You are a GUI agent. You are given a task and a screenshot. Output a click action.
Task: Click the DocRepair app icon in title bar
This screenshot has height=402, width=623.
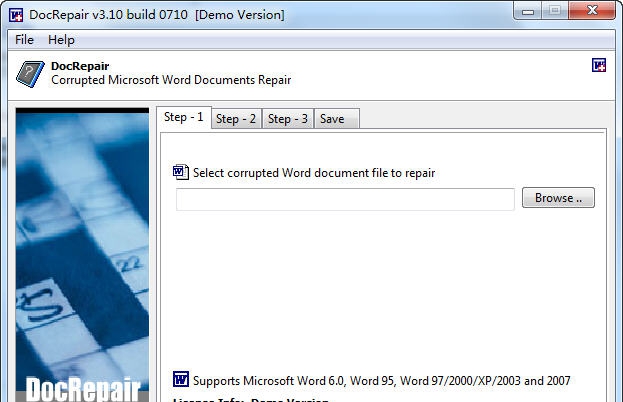[16, 15]
